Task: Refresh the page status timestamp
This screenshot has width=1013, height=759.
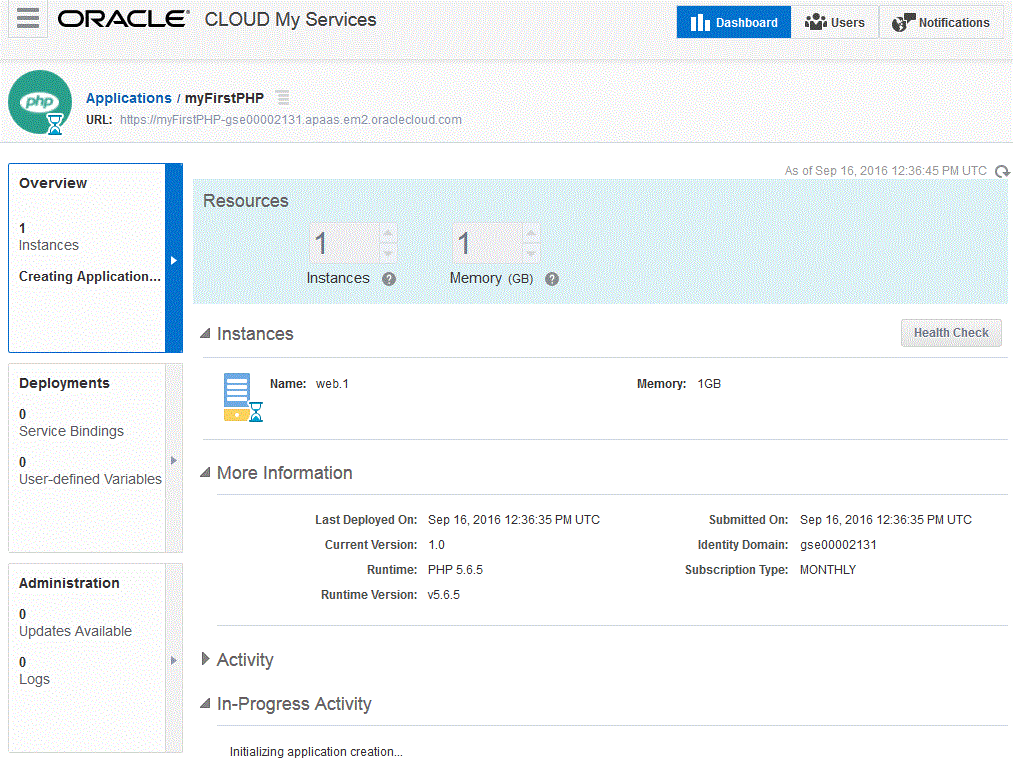Action: (x=1002, y=171)
